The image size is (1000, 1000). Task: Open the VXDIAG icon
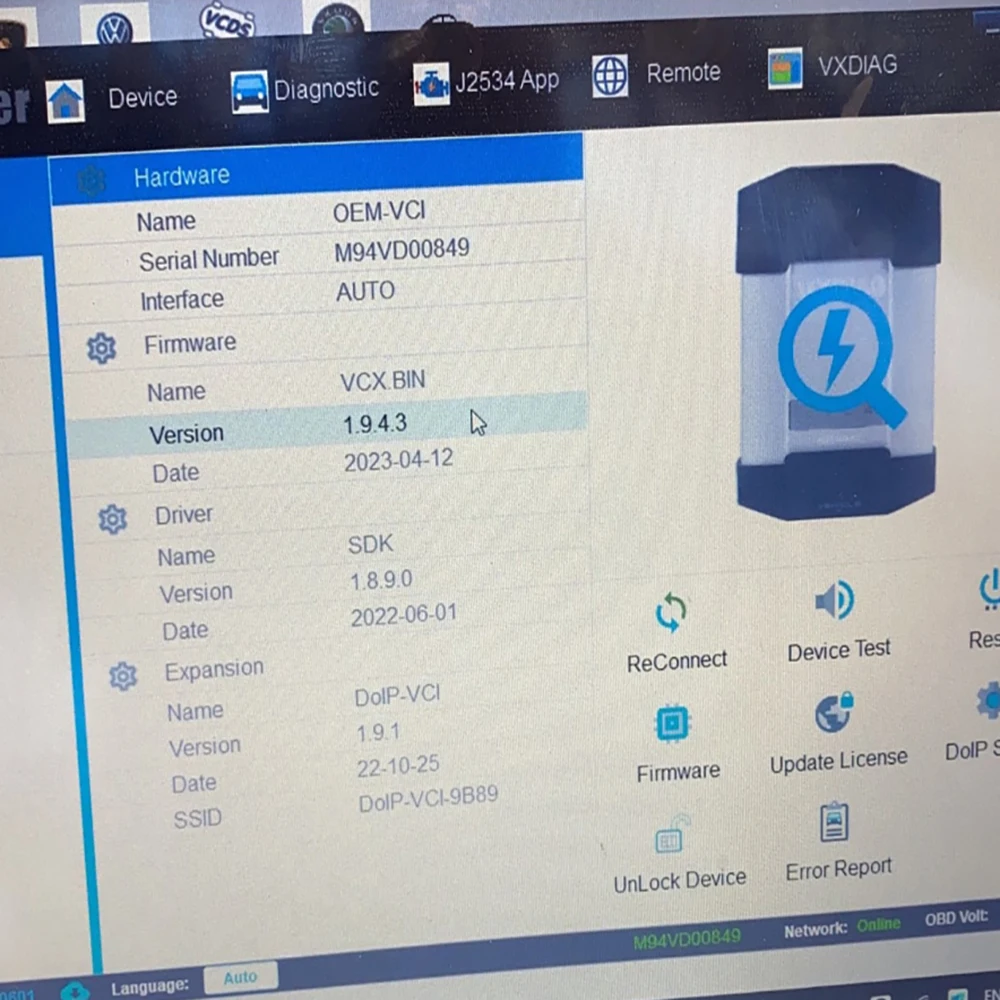785,68
